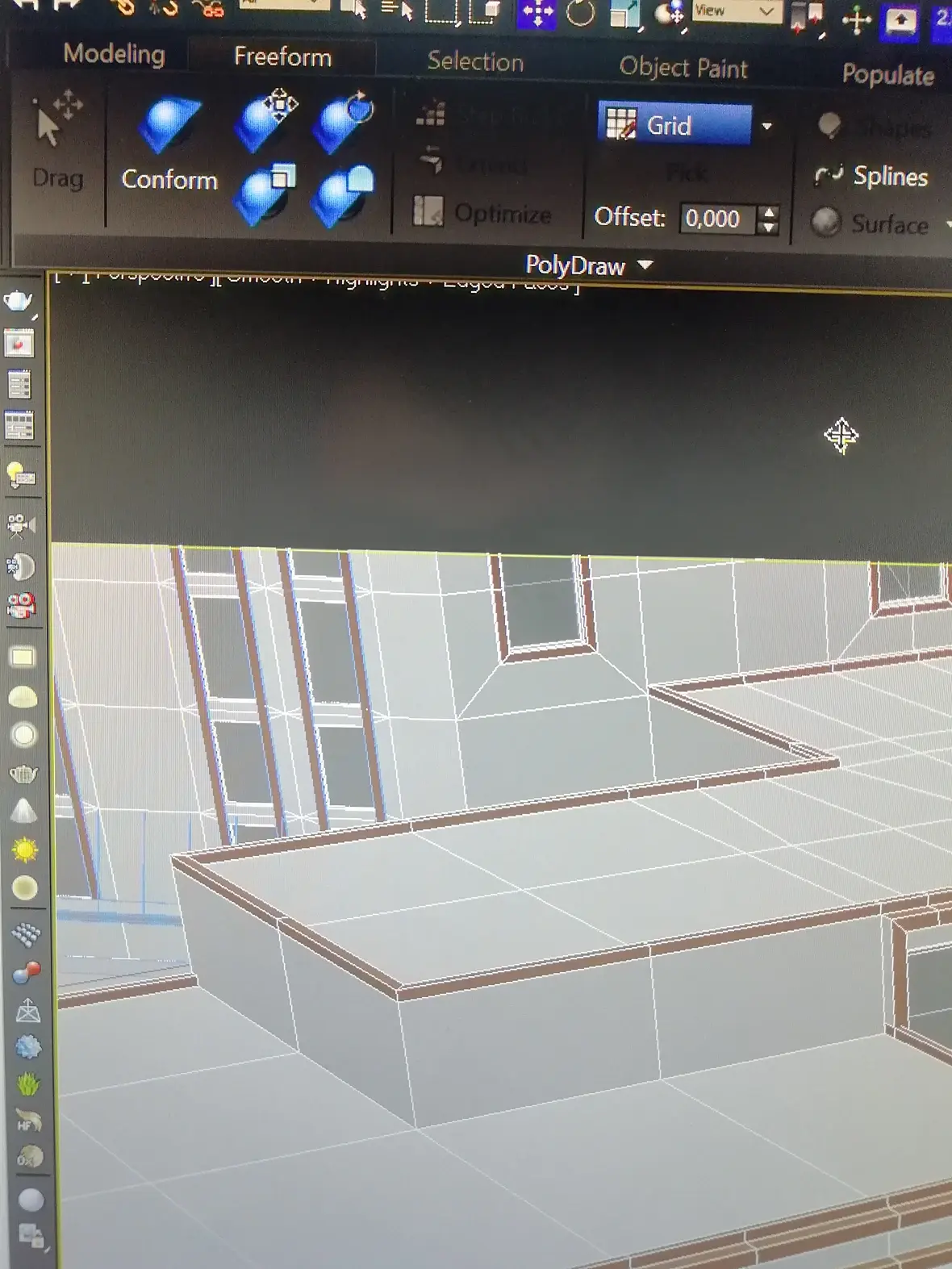
Task: Activate the Select and Scale tool
Action: point(625,15)
